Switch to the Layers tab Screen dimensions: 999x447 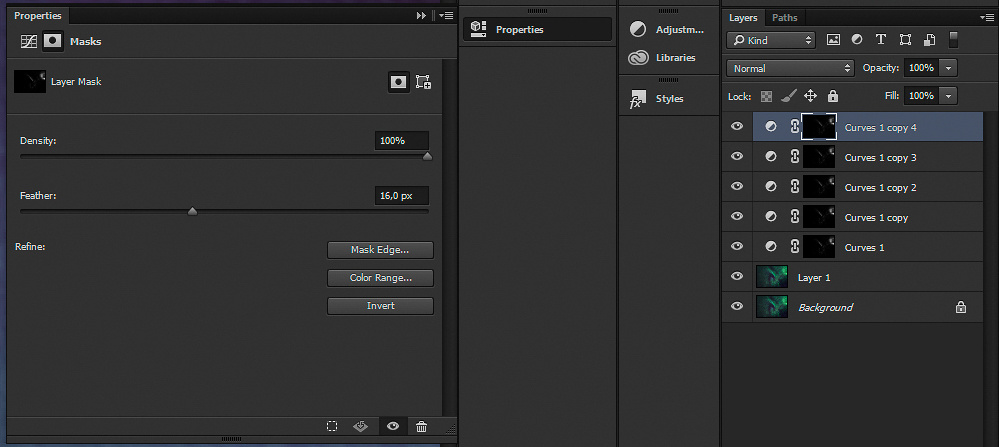(743, 18)
